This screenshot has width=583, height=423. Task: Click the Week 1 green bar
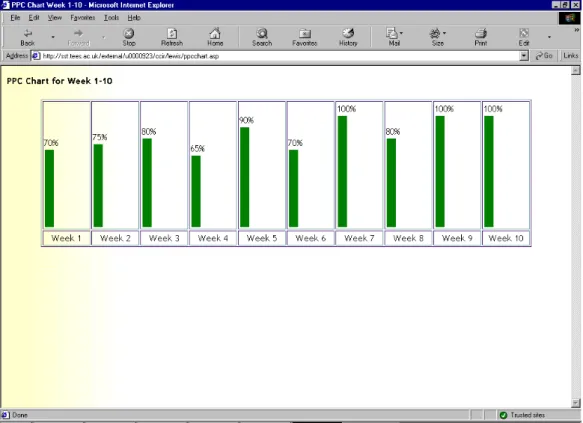coord(49,188)
